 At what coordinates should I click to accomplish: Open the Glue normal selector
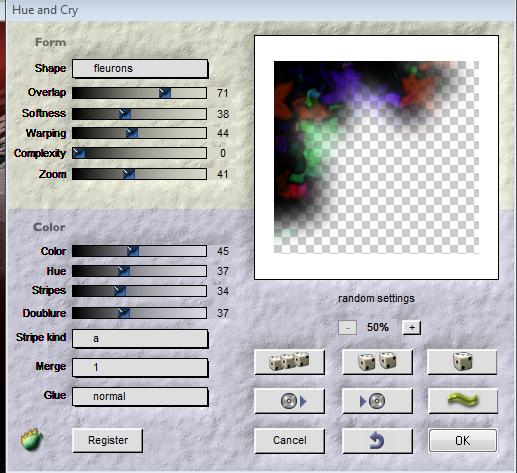140,396
